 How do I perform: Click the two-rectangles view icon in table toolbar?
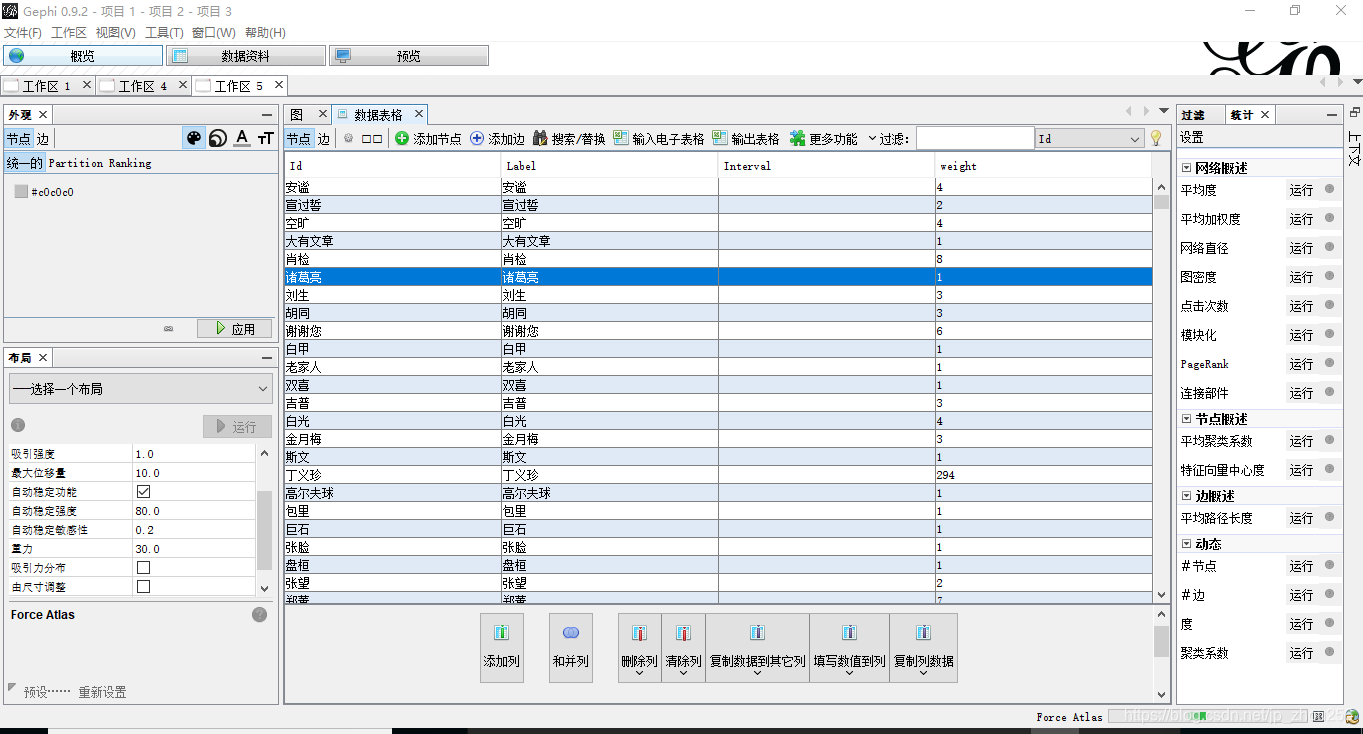coord(372,139)
